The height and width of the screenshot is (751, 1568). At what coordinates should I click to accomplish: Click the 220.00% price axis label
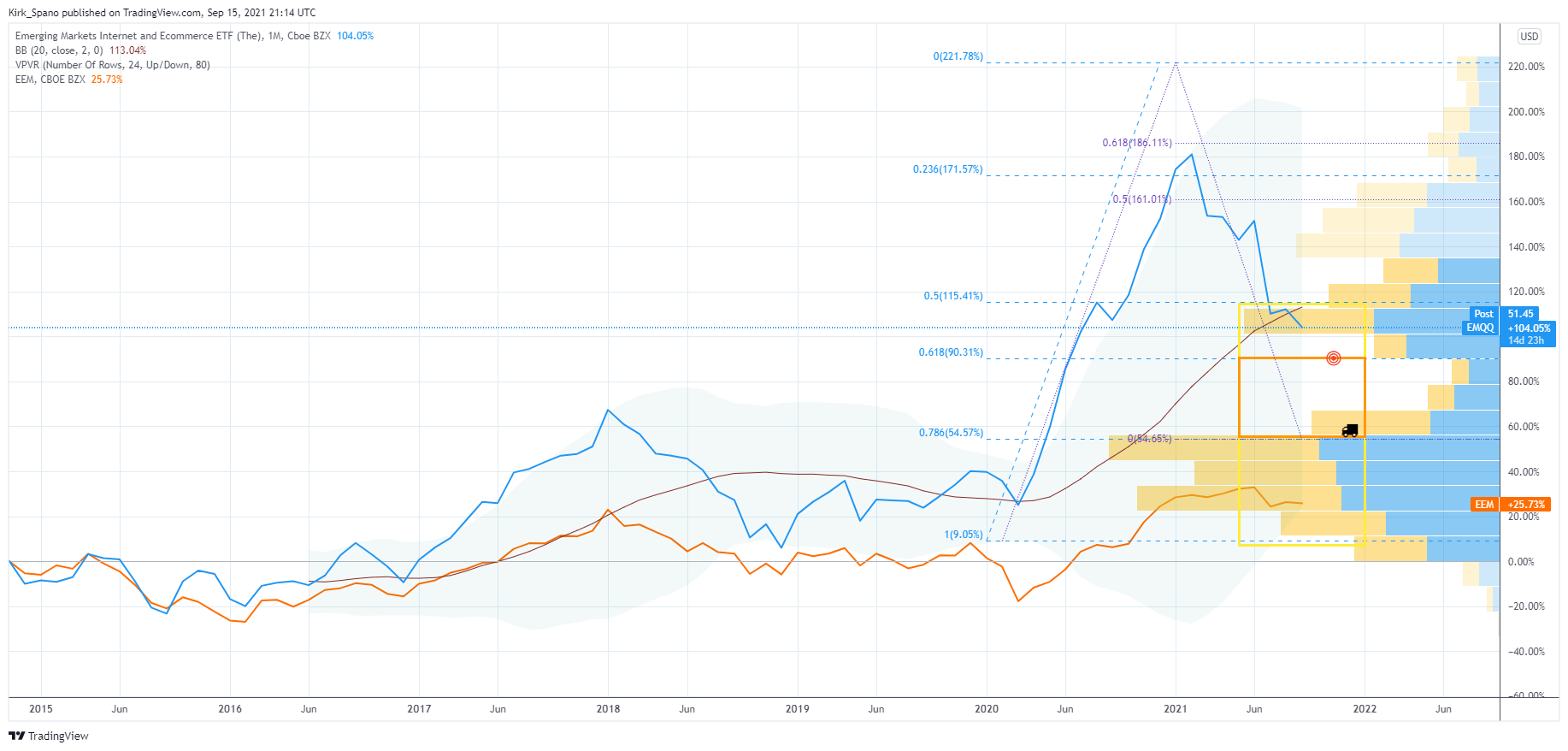(1526, 67)
